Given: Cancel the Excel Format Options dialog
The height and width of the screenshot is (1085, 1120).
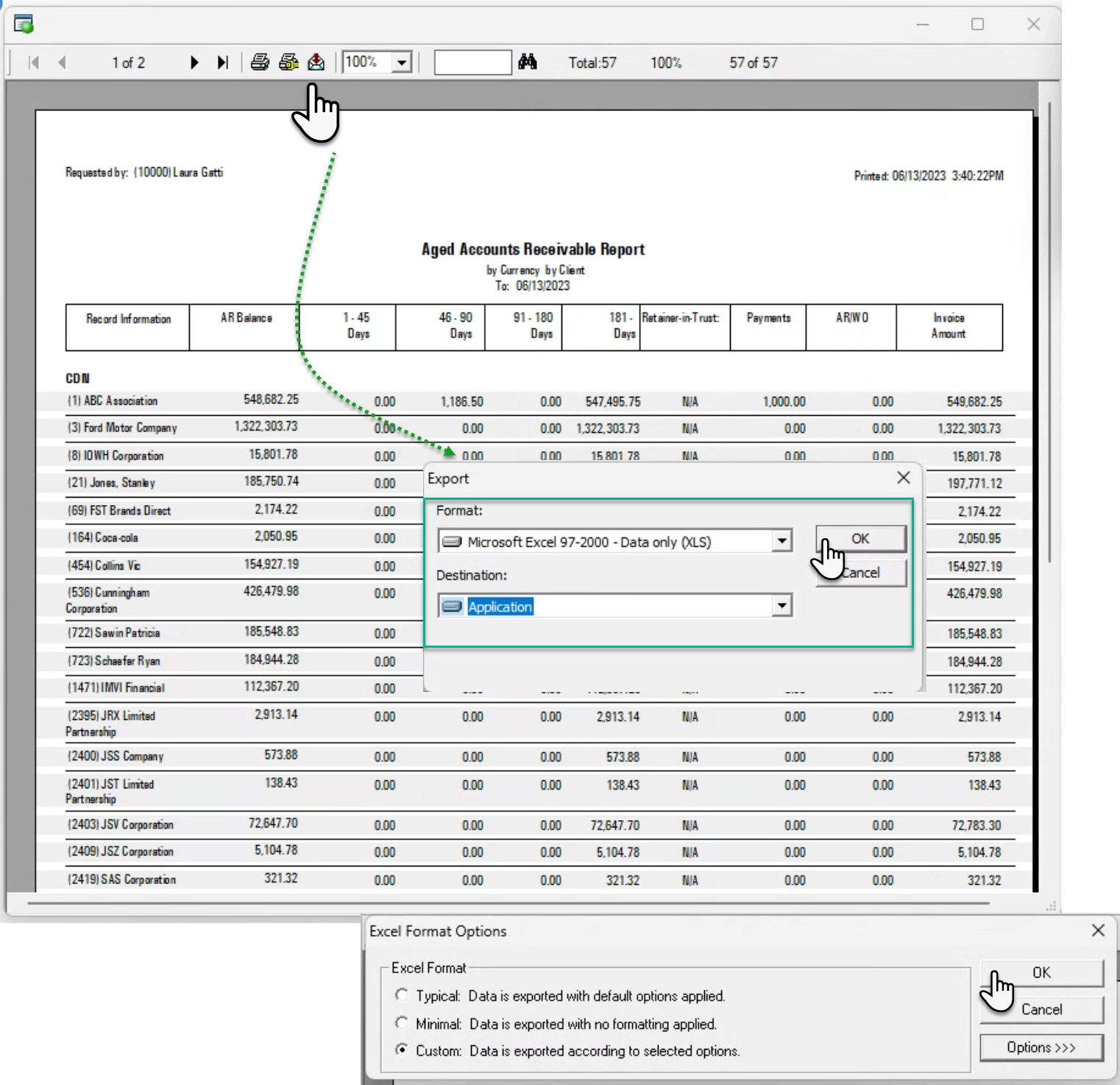Looking at the screenshot, I should tap(1041, 1010).
